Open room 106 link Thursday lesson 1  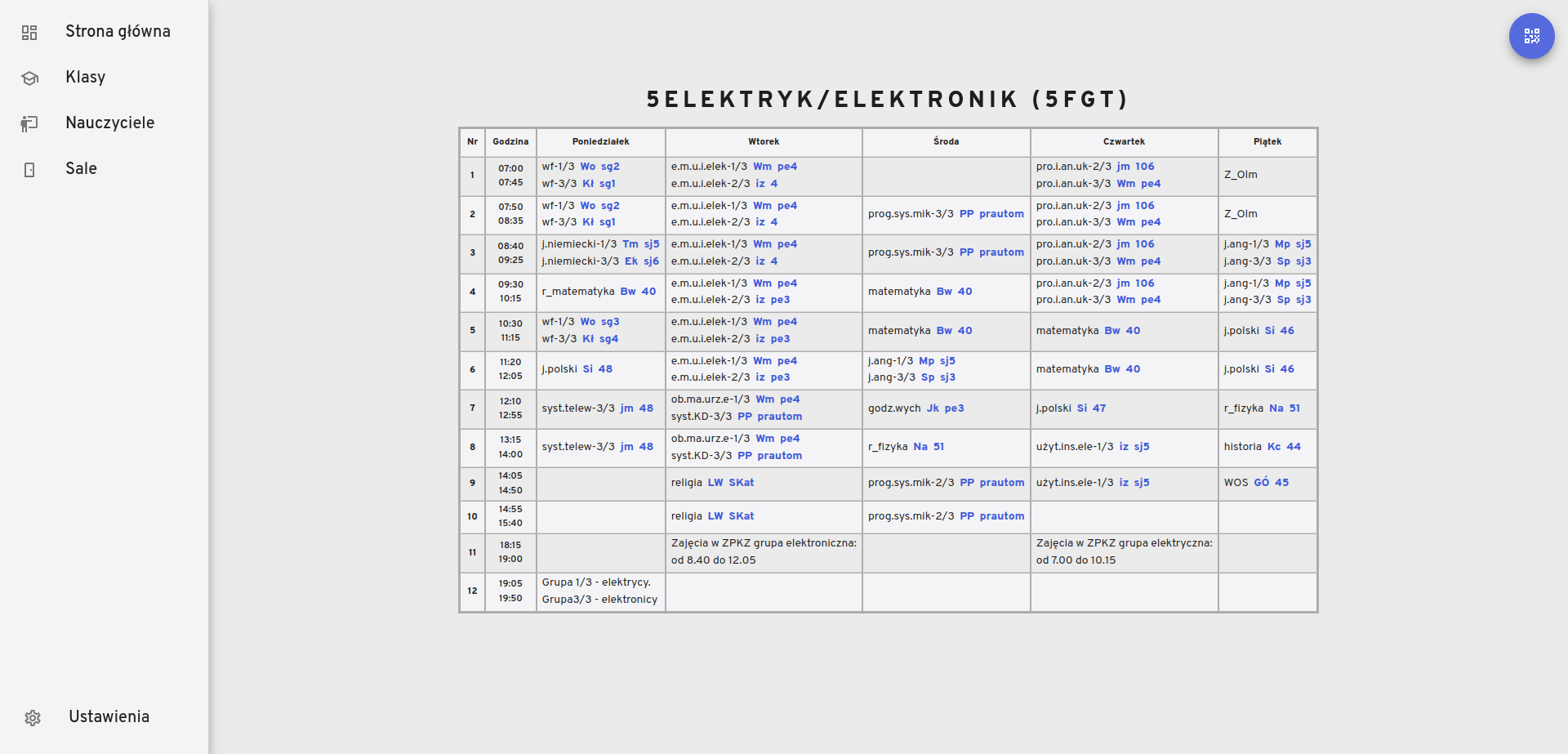1145,167
